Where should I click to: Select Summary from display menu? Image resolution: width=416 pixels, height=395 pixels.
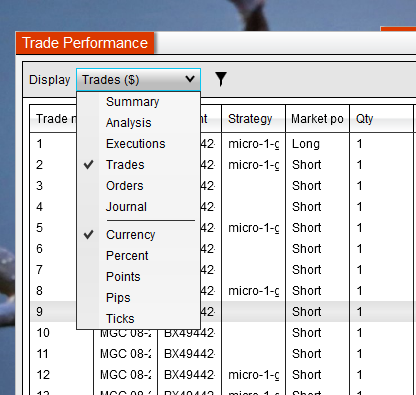pyautogui.click(x=132, y=102)
